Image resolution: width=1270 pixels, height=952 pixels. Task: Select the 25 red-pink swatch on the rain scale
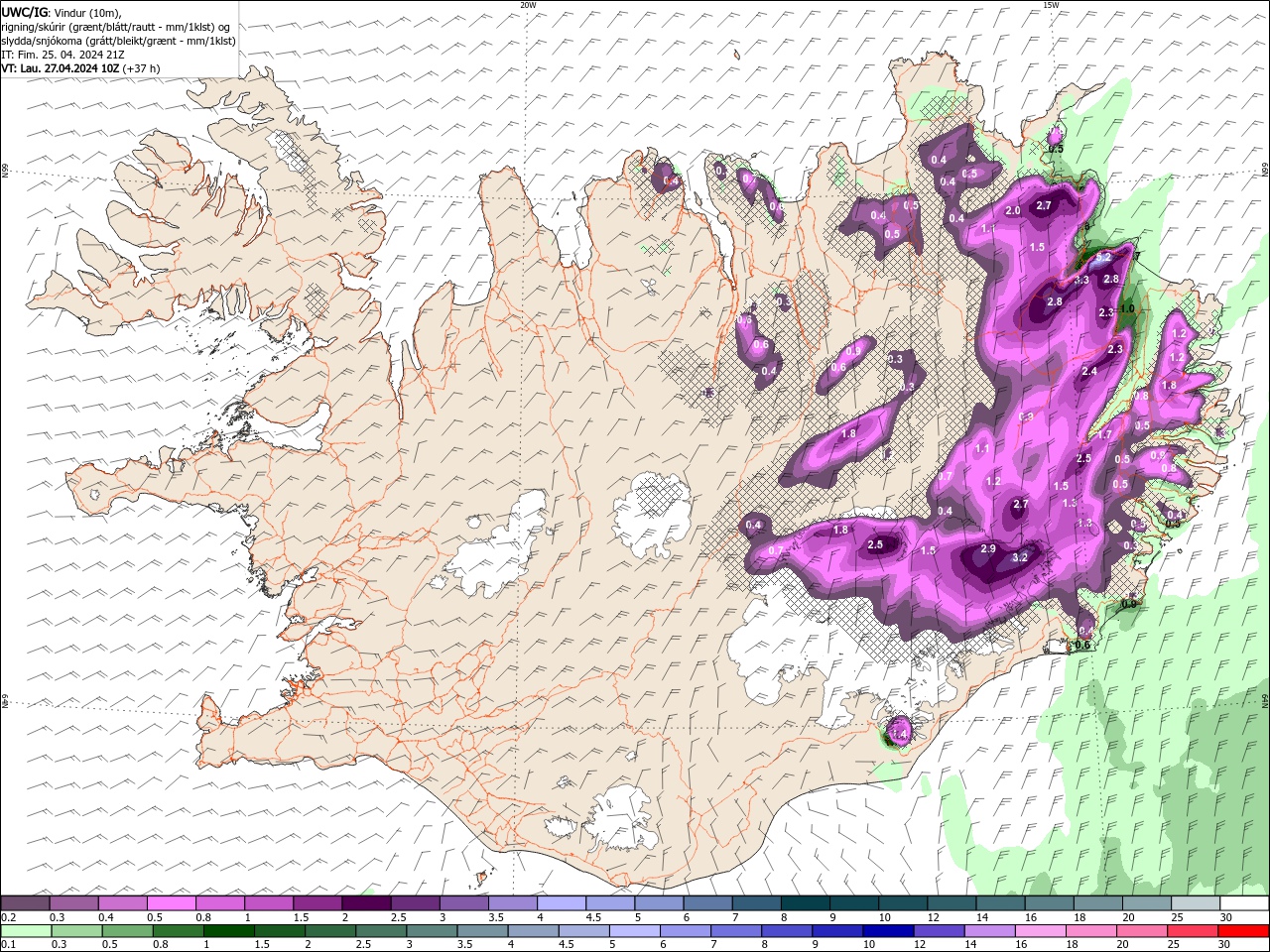click(1192, 931)
